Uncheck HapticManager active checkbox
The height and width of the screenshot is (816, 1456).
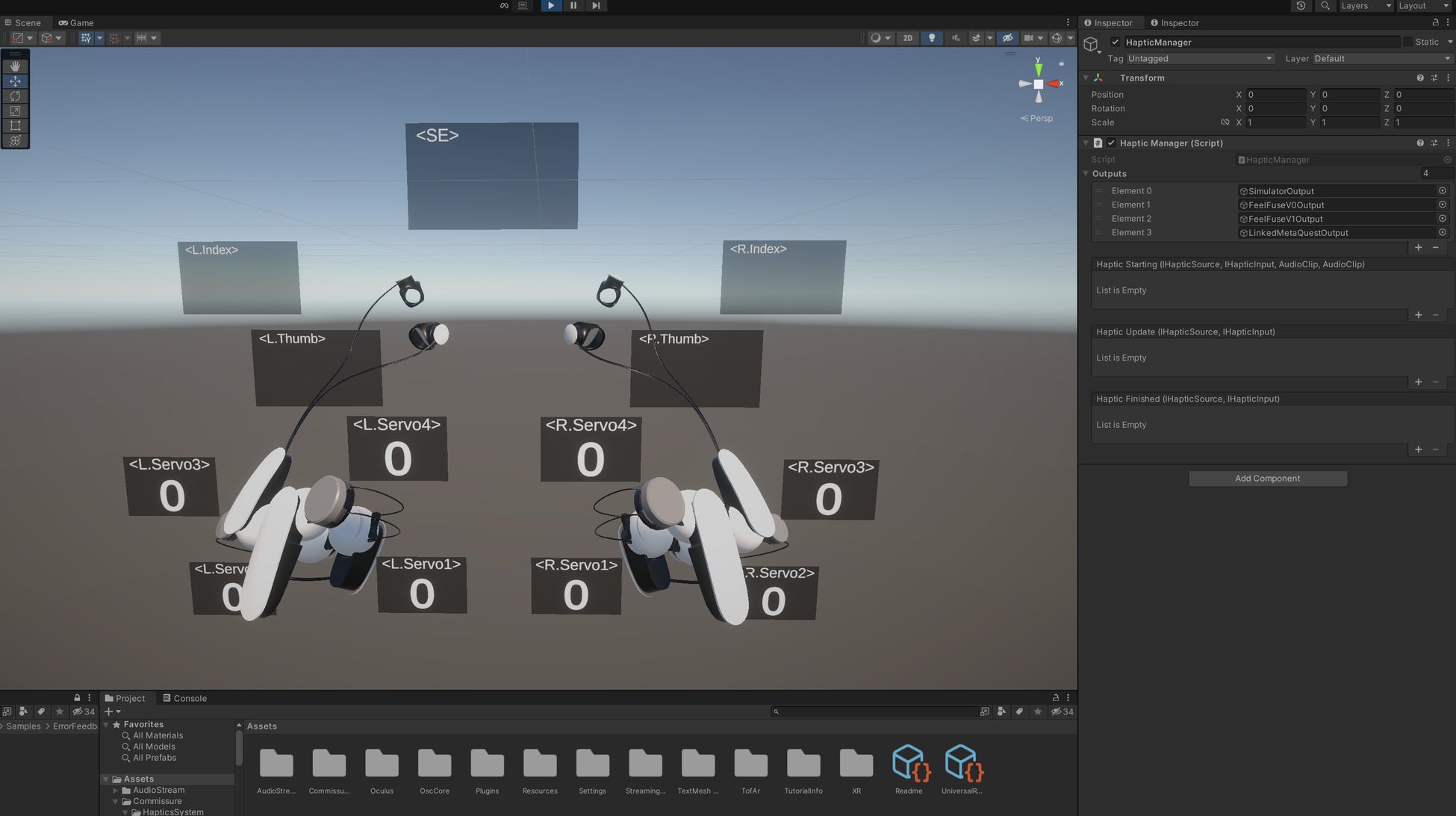click(1115, 43)
